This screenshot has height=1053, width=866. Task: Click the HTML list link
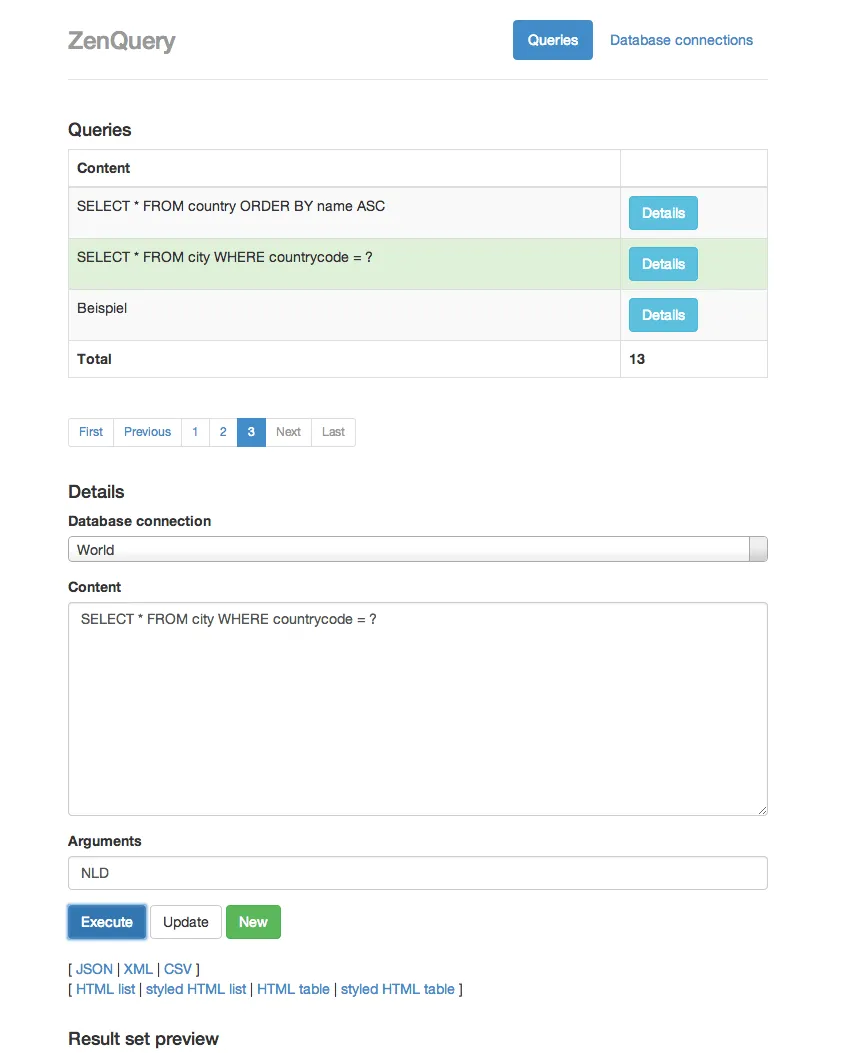(x=105, y=989)
